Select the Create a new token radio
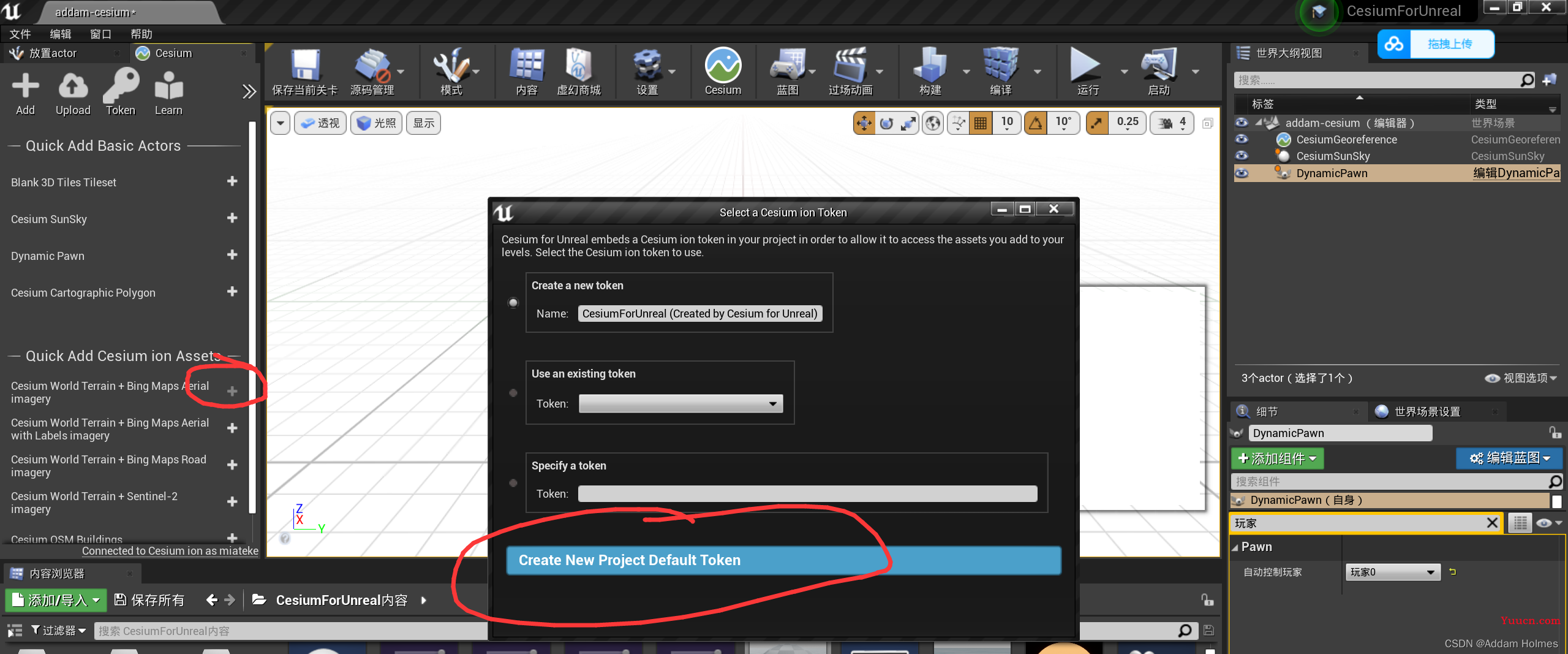Viewport: 1568px width, 654px height. pos(513,303)
